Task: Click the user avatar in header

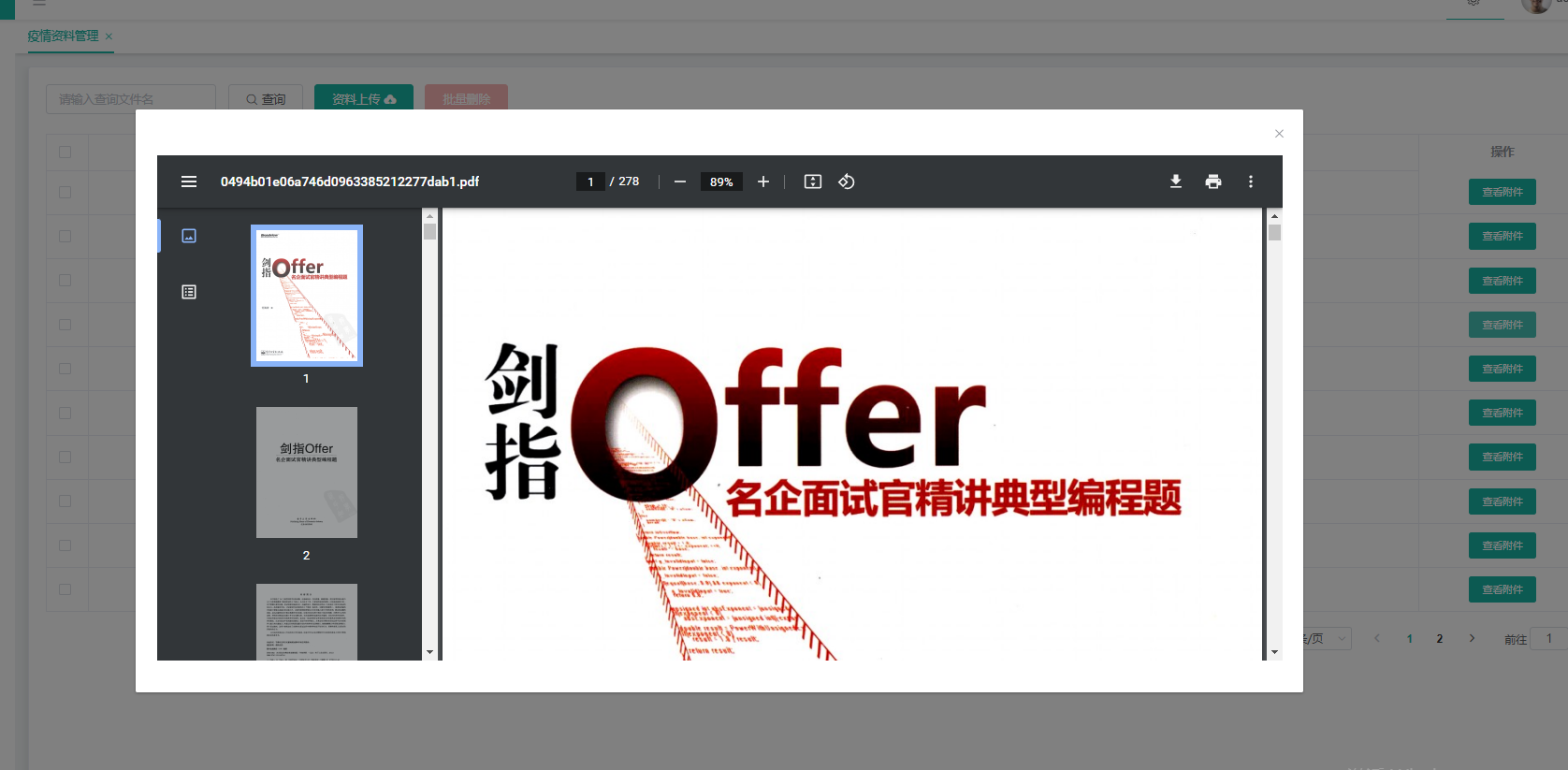Action: point(1535,5)
